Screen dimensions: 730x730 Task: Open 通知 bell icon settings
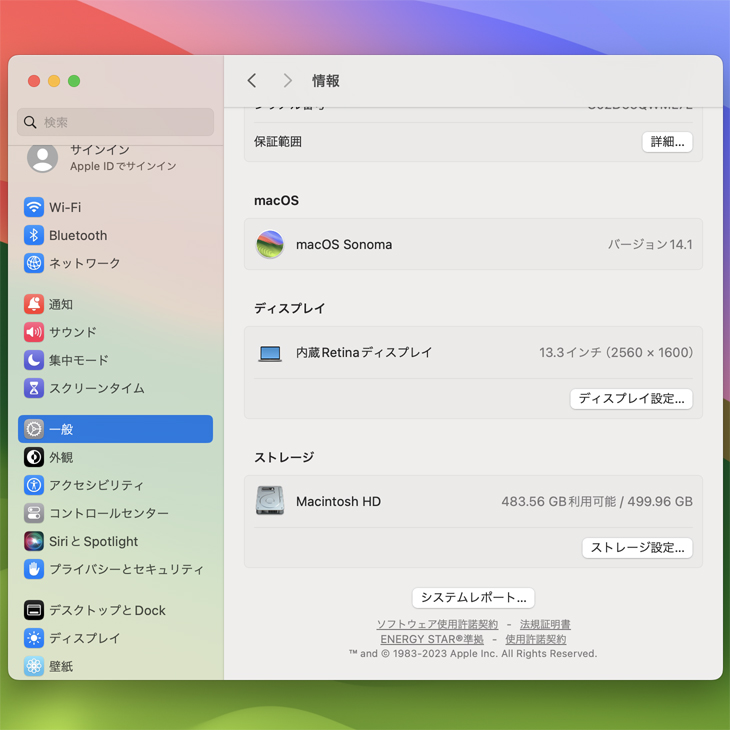coord(34,304)
